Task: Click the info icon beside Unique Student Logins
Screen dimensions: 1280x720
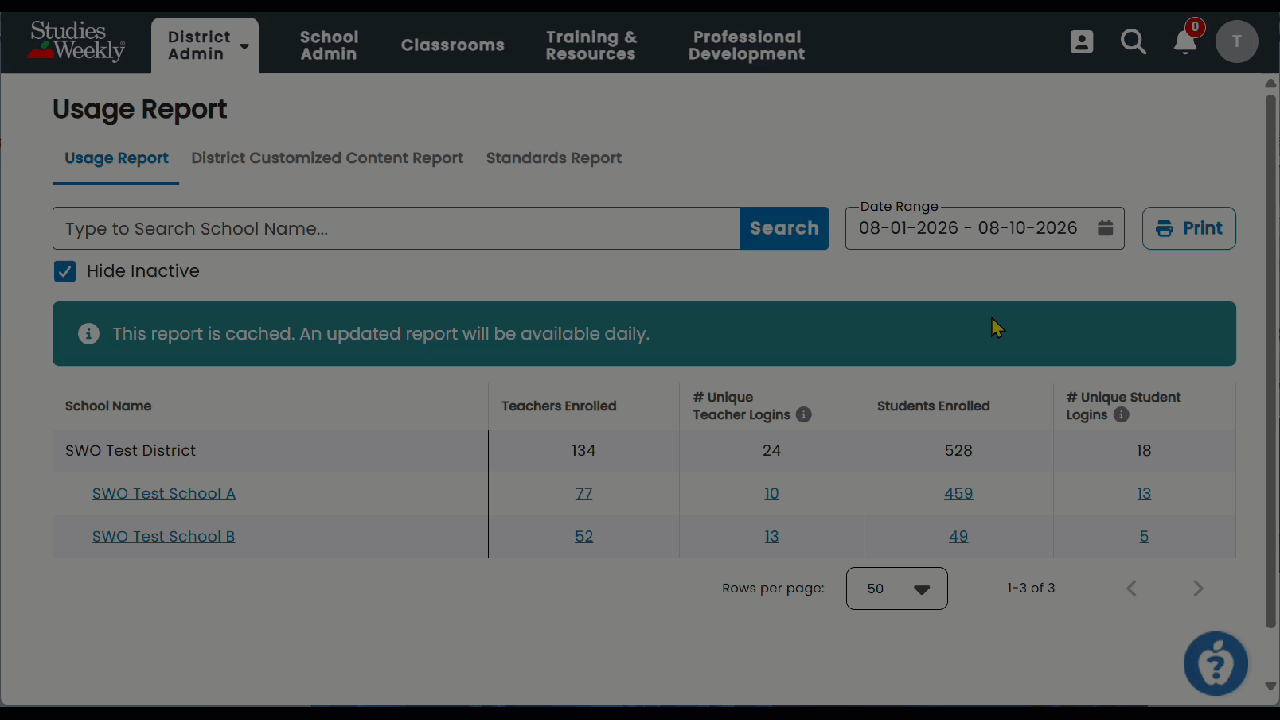Action: pos(1121,414)
